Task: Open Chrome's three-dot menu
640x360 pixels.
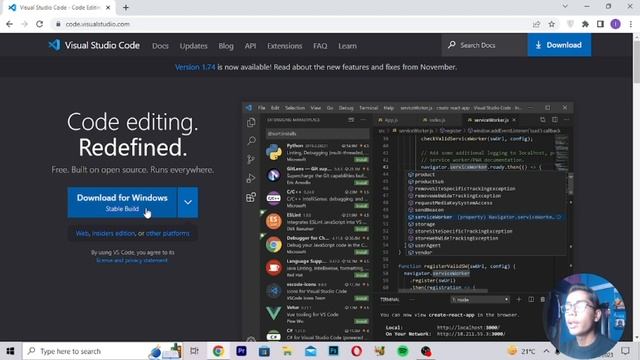Action: (631, 24)
